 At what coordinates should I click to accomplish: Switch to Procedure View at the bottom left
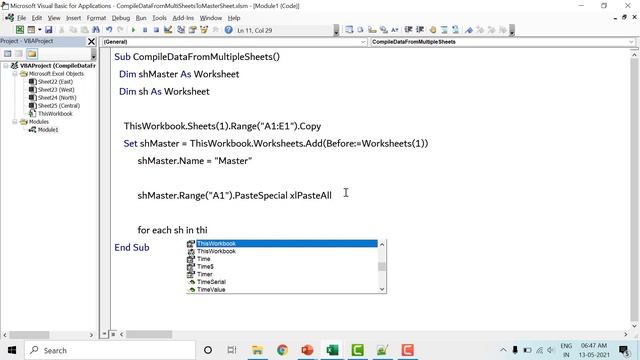pos(105,334)
